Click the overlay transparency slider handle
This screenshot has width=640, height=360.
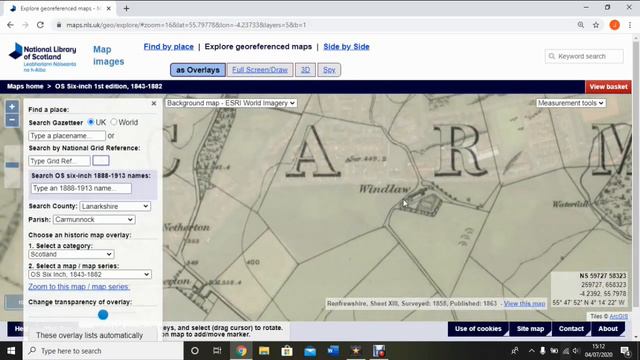point(103,315)
